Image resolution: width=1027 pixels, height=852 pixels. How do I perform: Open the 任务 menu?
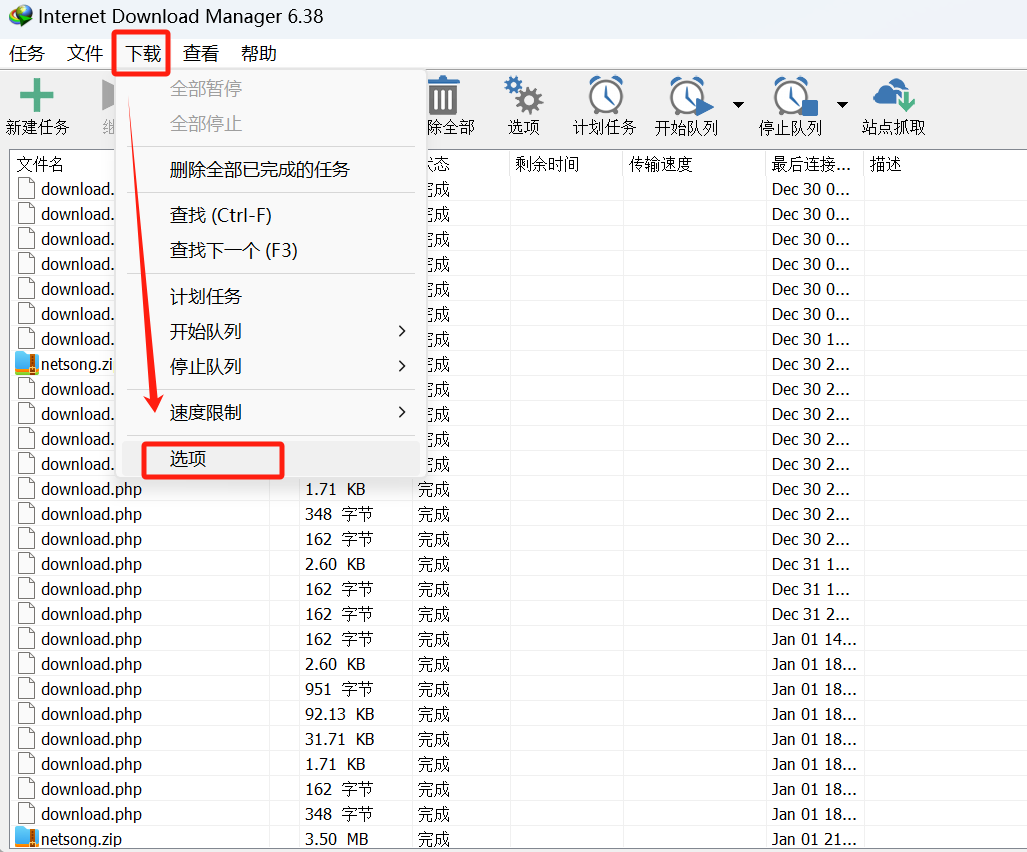pyautogui.click(x=27, y=54)
